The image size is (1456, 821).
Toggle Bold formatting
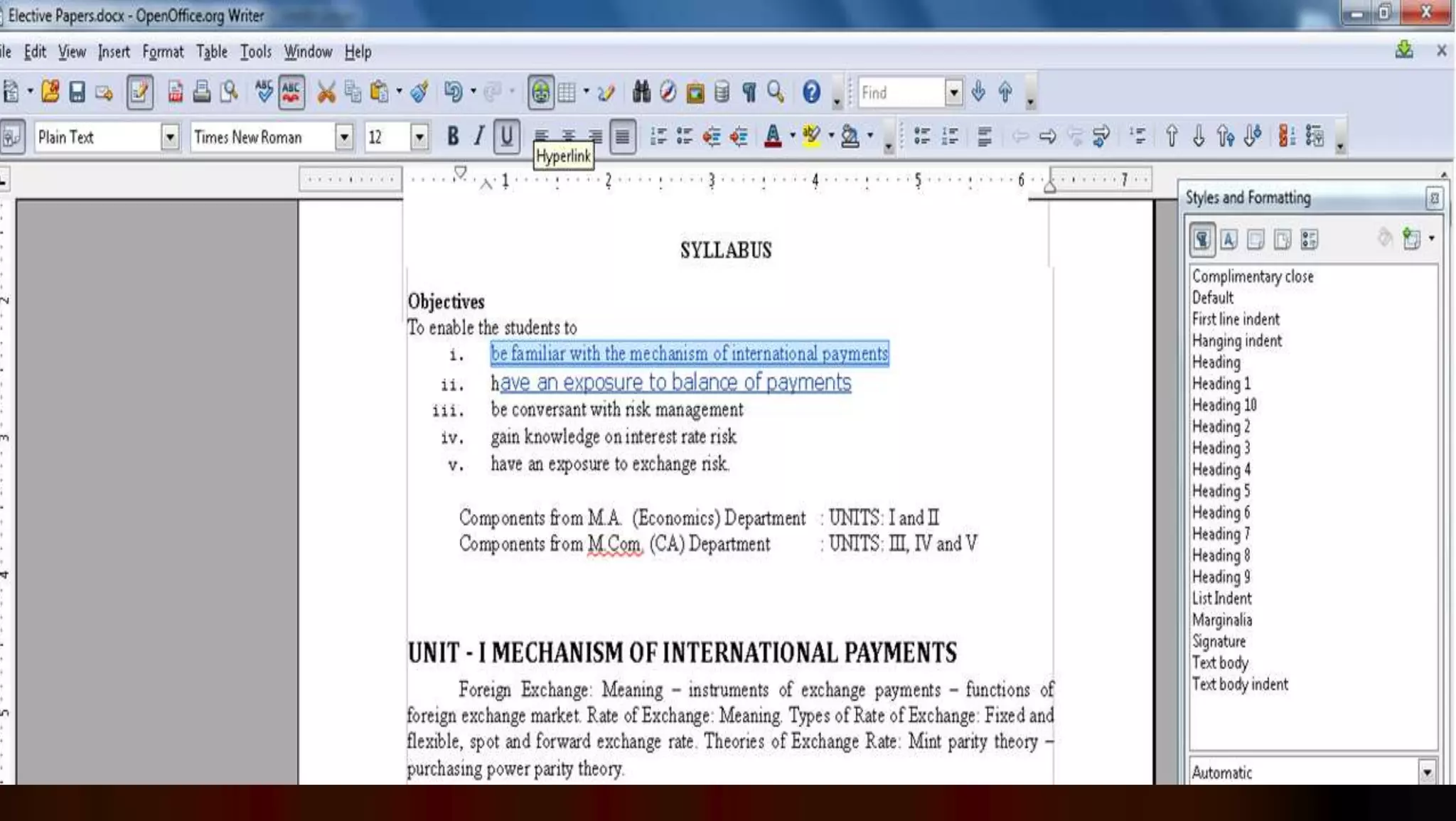pos(452,136)
